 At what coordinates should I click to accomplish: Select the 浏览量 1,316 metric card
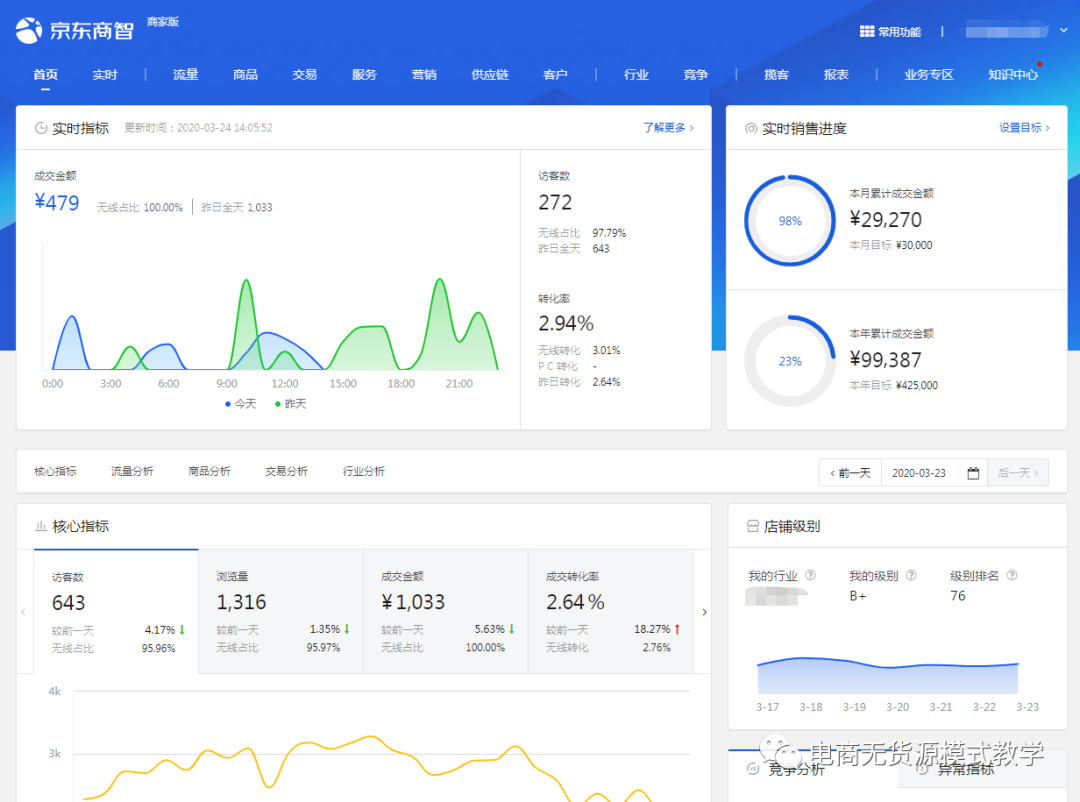pos(281,611)
